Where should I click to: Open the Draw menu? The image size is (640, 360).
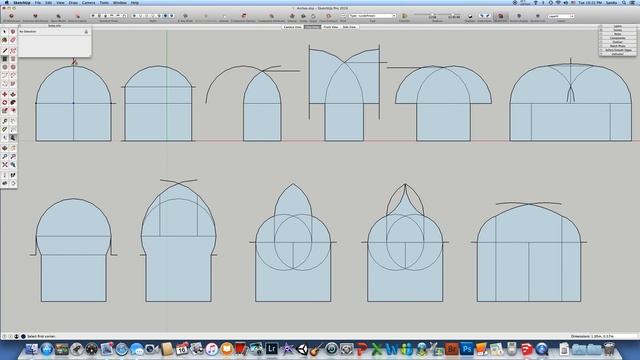pyautogui.click(x=73, y=3)
